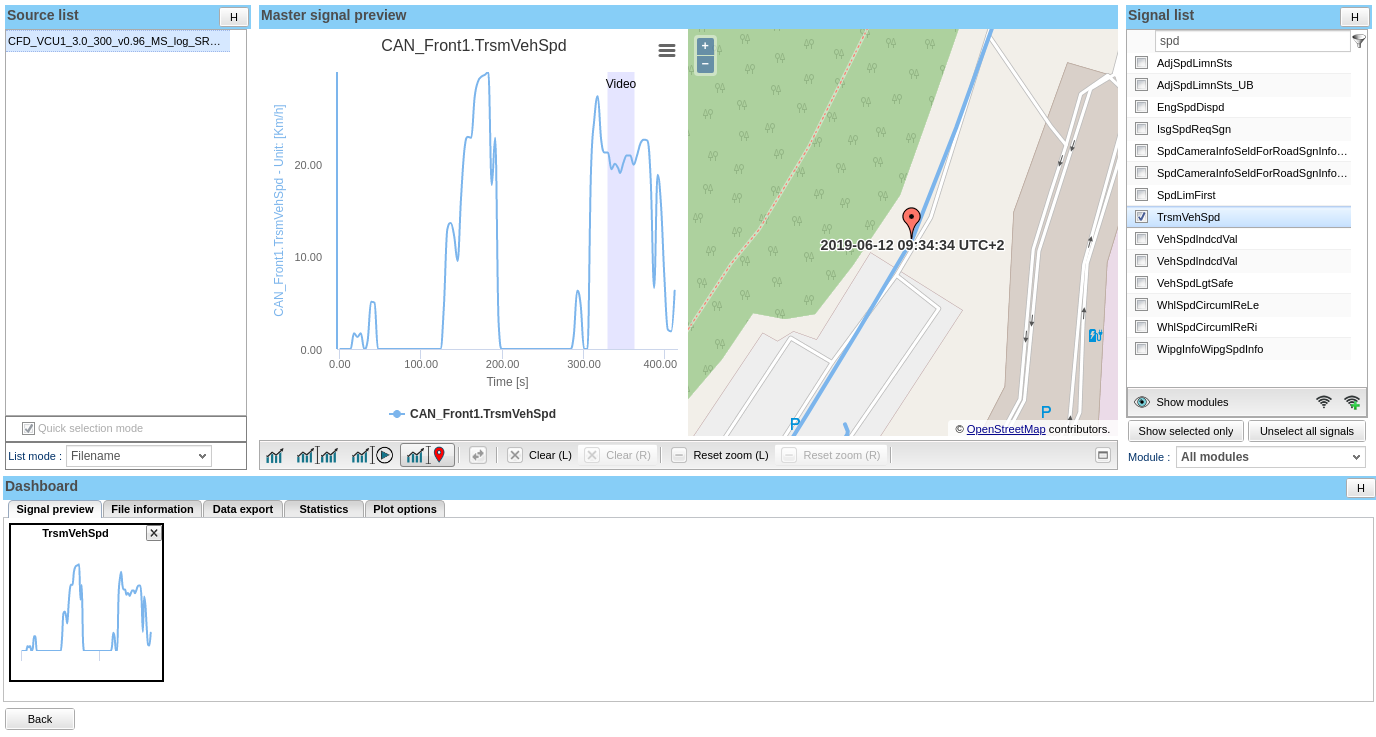Check the VehSpdLgtSafe signal
Image resolution: width=1376 pixels, height=737 pixels.
click(1141, 283)
